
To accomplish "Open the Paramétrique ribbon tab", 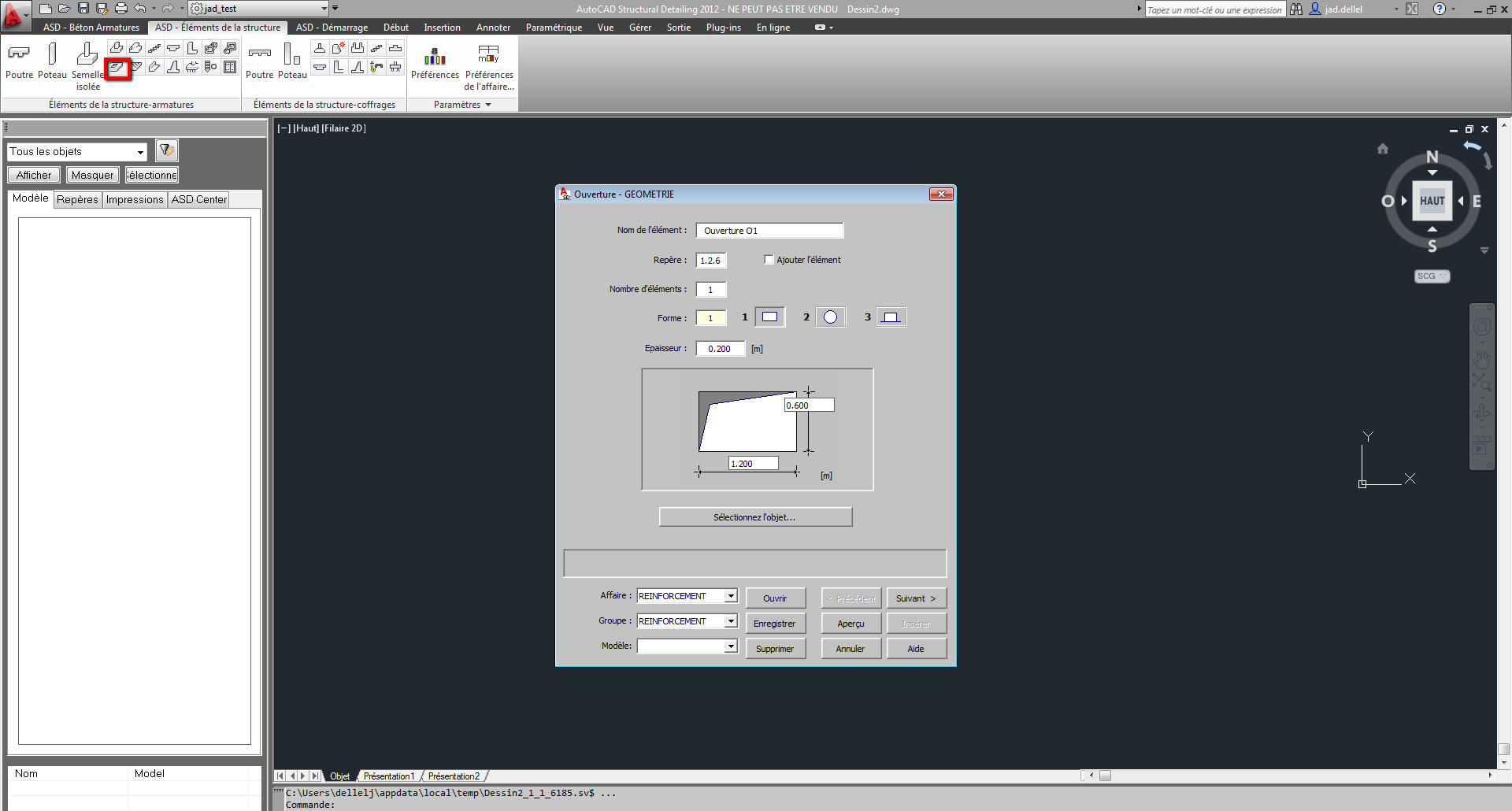I will 554,28.
